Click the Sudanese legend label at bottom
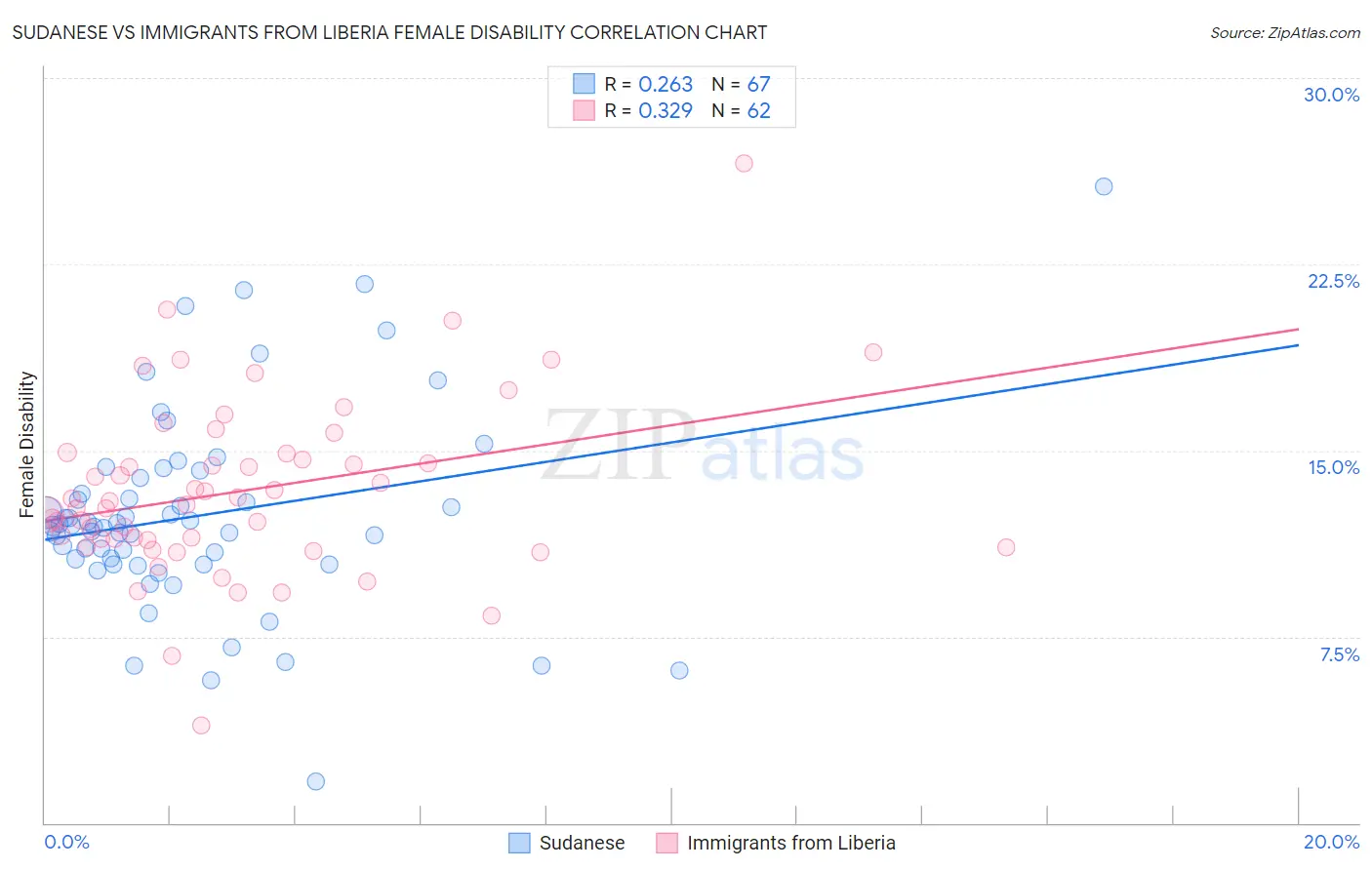This screenshot has height=870, width=1372. pos(582,843)
